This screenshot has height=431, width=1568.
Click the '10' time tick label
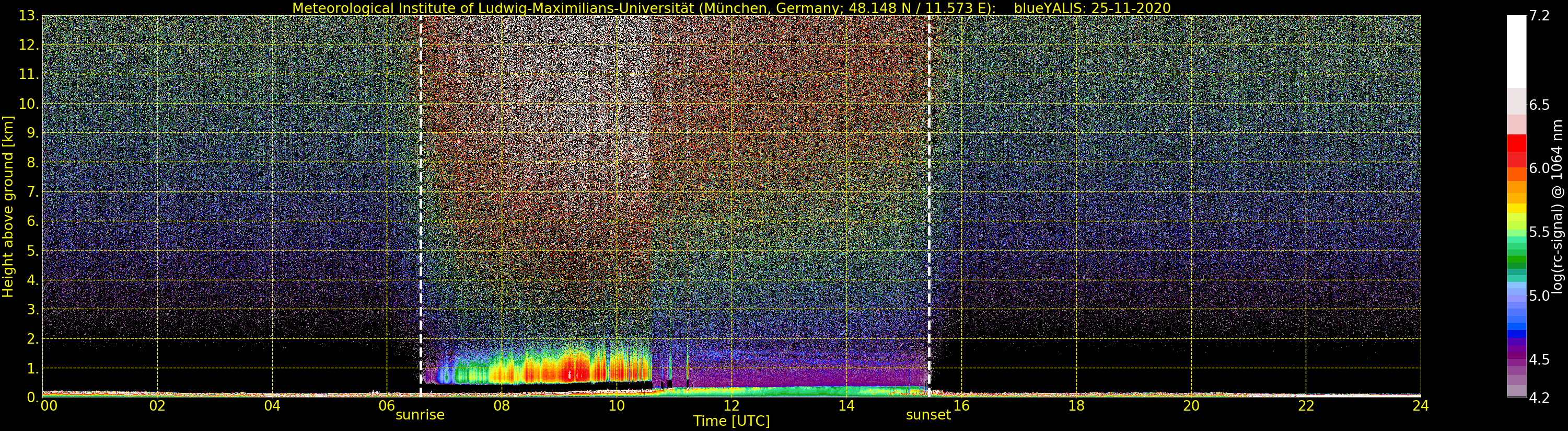pos(617,405)
